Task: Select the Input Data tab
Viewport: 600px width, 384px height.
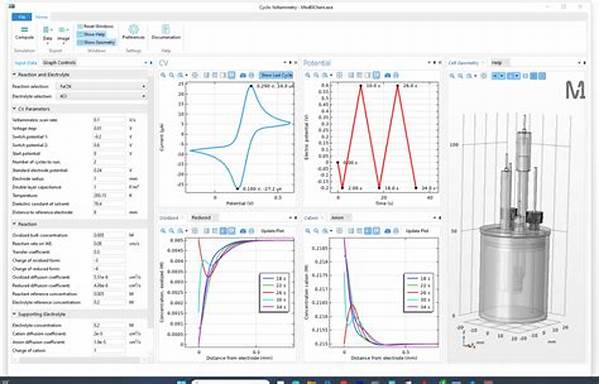Action: point(26,63)
